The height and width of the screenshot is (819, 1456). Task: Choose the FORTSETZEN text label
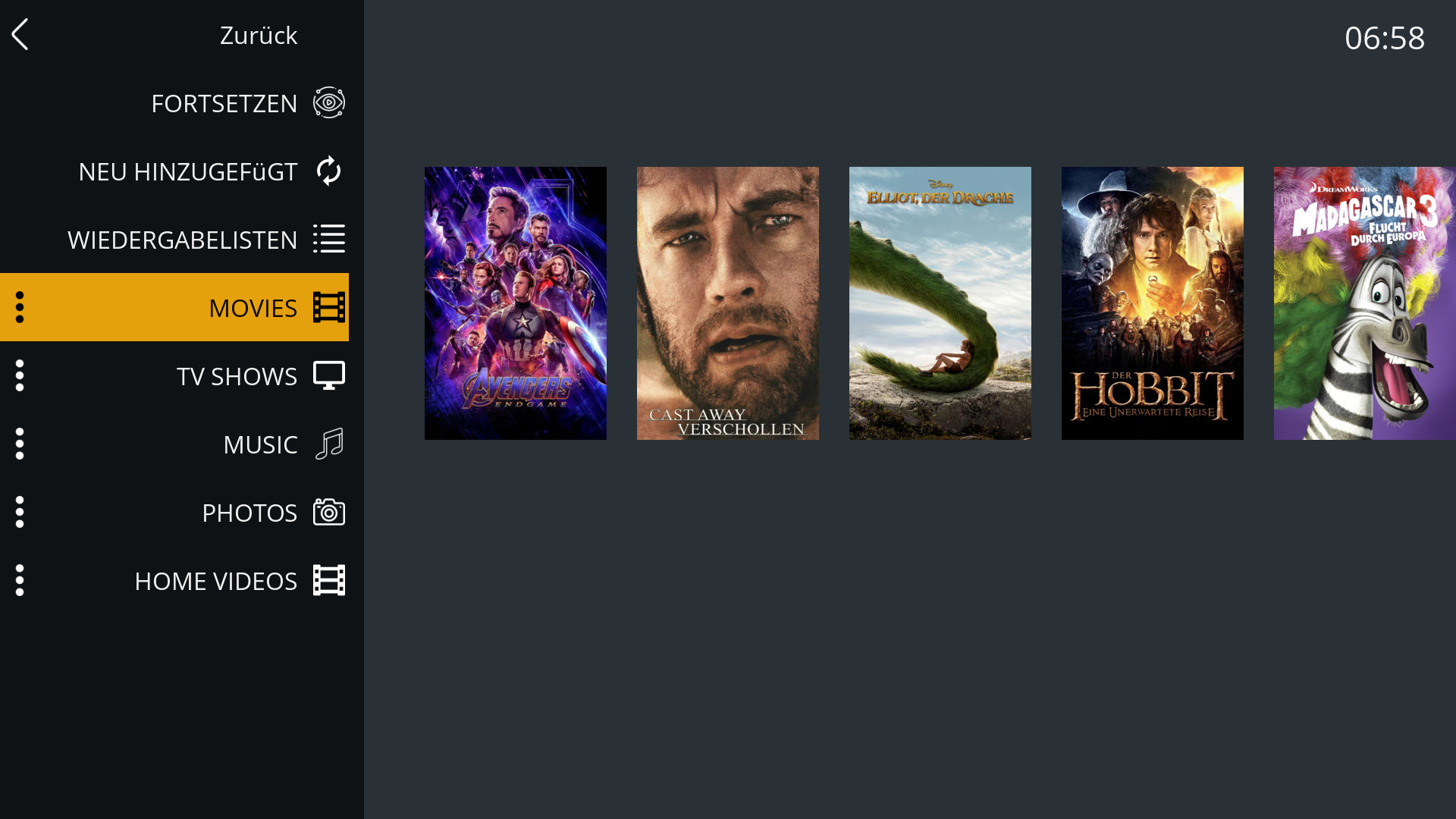[224, 103]
